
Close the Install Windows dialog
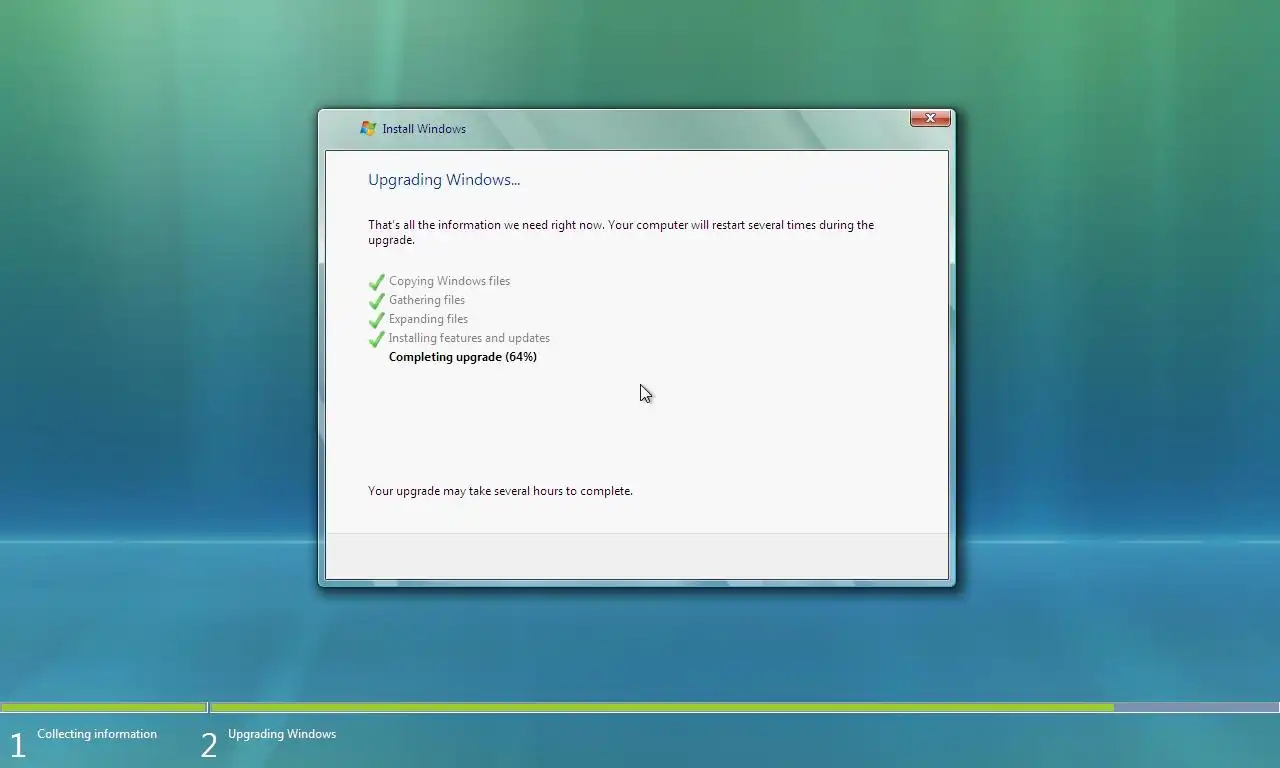pos(930,118)
